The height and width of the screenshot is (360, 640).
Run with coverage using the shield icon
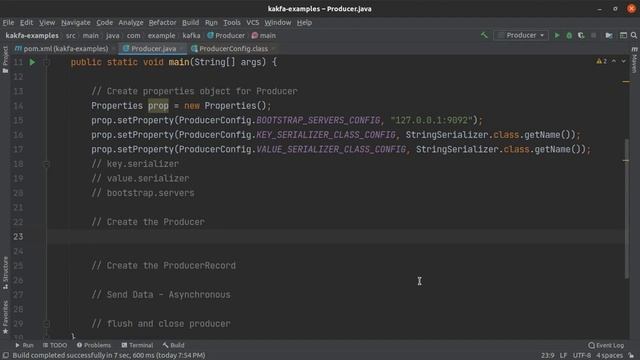coord(581,36)
